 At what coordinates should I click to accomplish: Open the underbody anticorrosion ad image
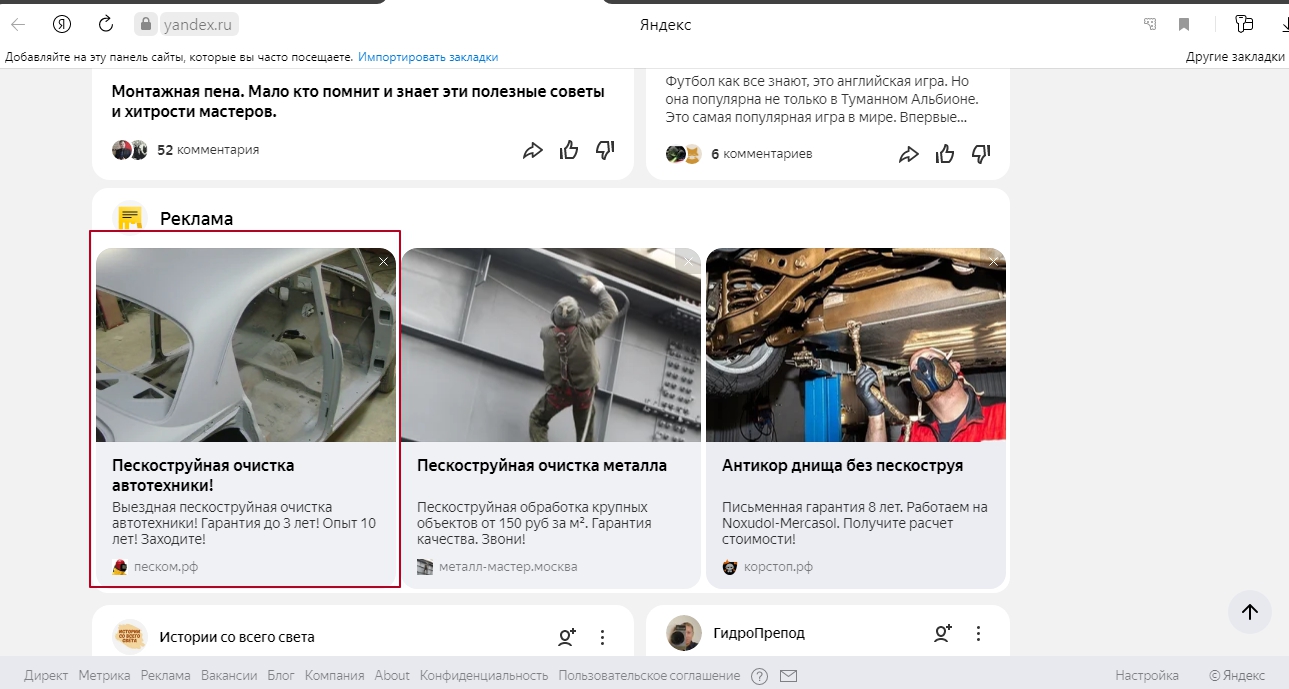[856, 345]
